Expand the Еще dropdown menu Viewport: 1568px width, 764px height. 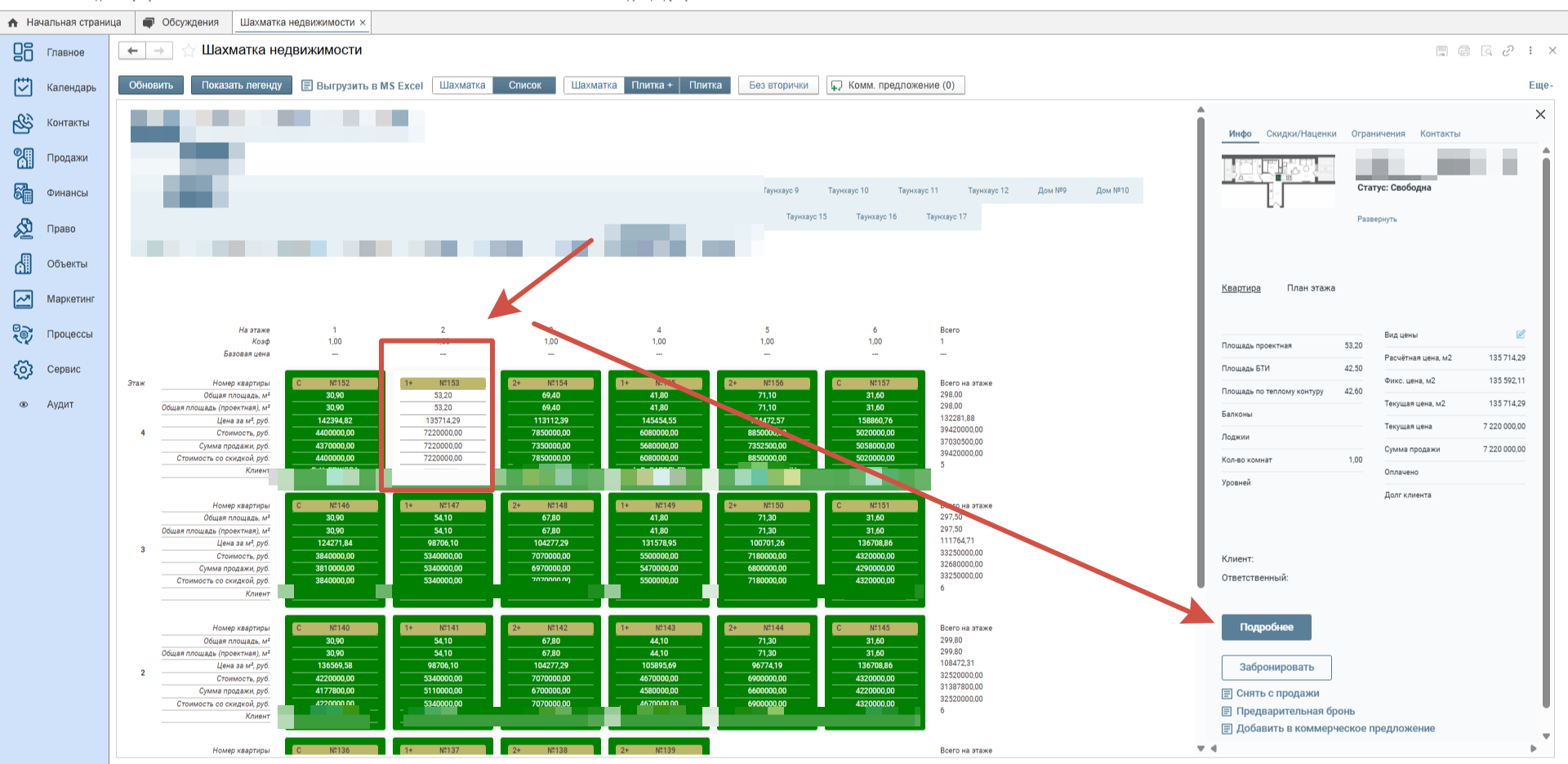1539,86
